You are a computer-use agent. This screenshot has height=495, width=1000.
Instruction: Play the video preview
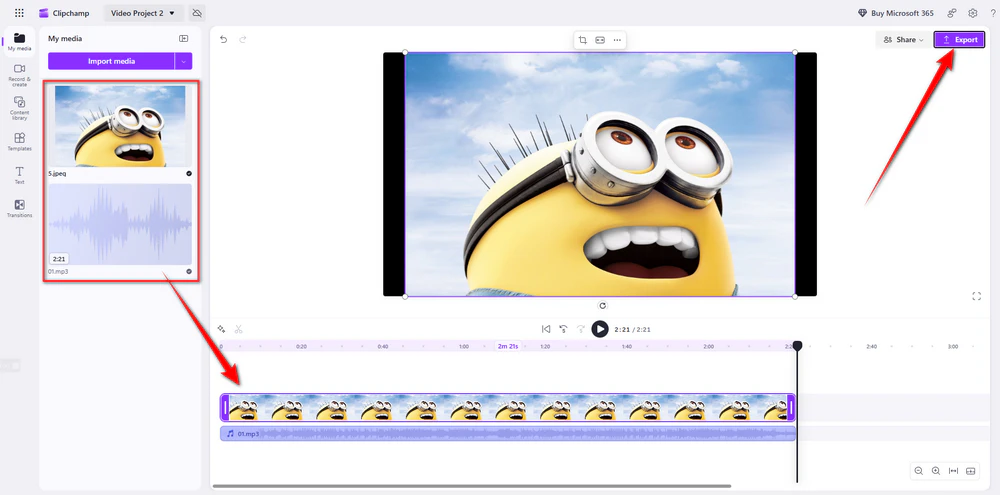coord(599,329)
